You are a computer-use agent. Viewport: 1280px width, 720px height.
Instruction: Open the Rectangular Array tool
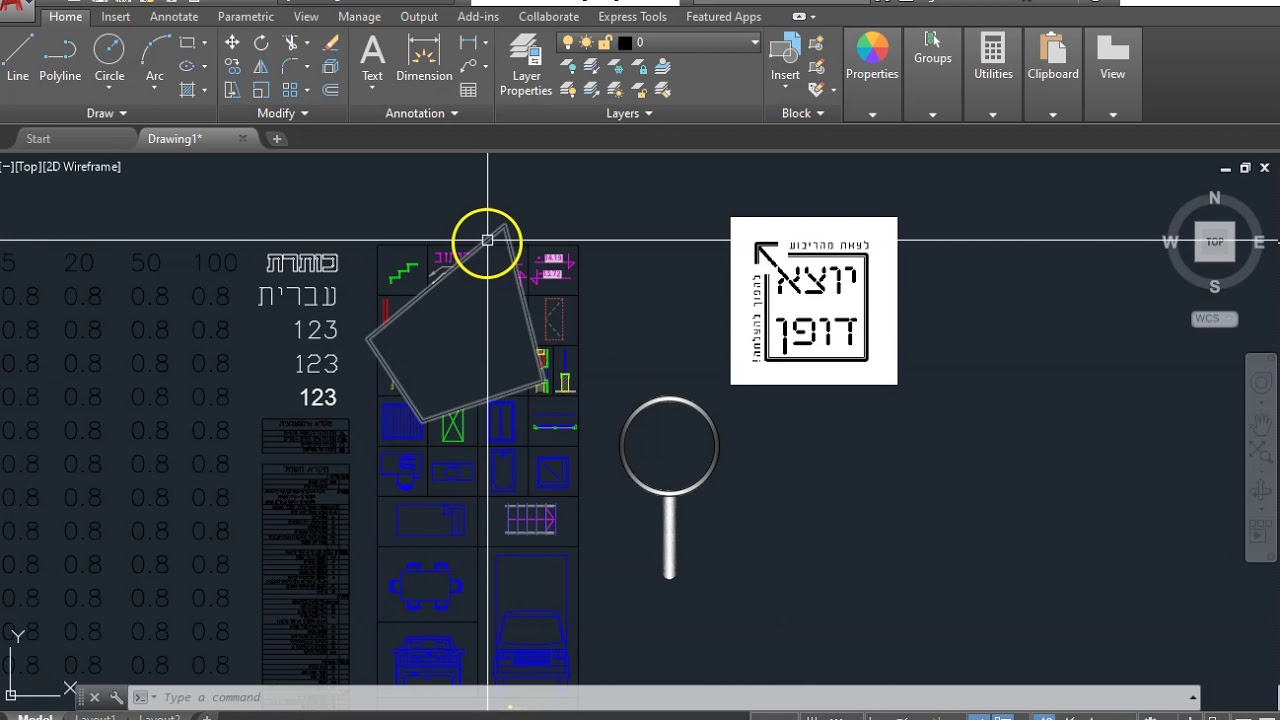click(291, 90)
